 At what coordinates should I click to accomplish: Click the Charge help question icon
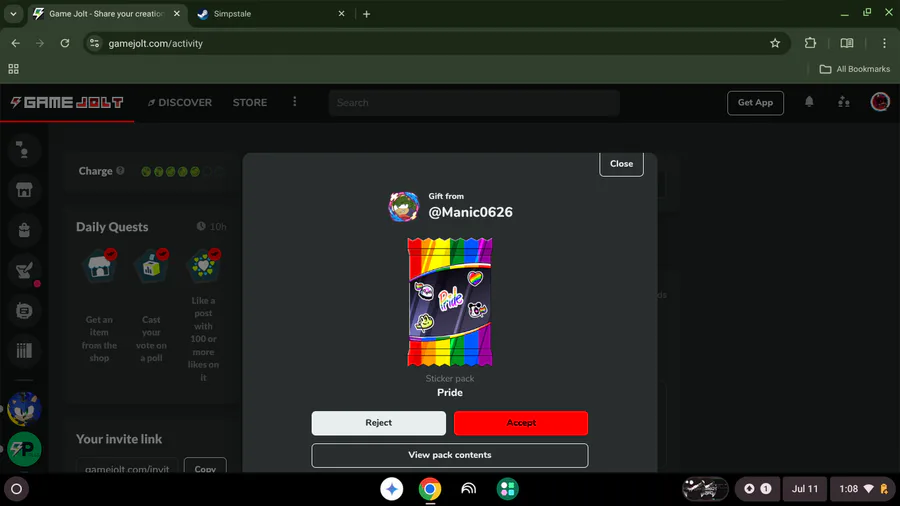click(120, 170)
